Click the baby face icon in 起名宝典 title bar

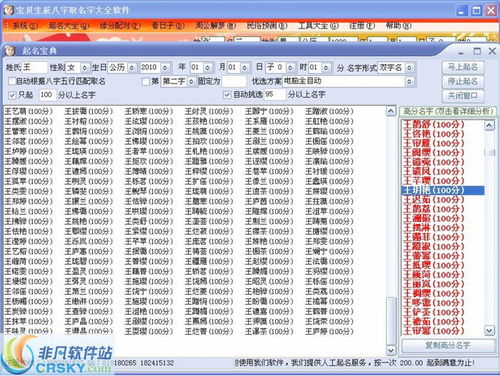pyautogui.click(x=9, y=51)
